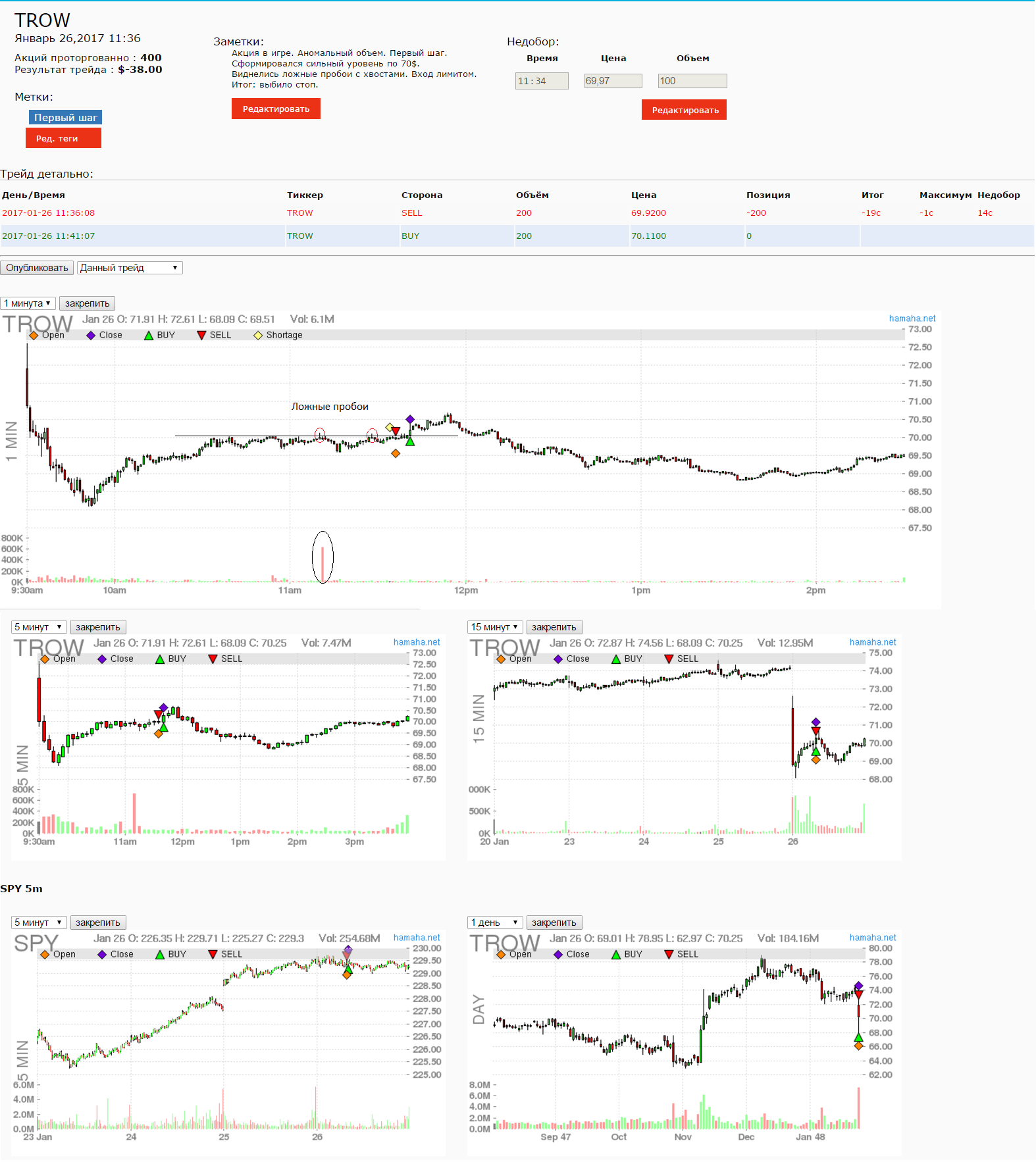Screen dimensions: 1036x1162
Task: Click the Open legend diamond on 1-minute chart
Action: (x=34, y=336)
